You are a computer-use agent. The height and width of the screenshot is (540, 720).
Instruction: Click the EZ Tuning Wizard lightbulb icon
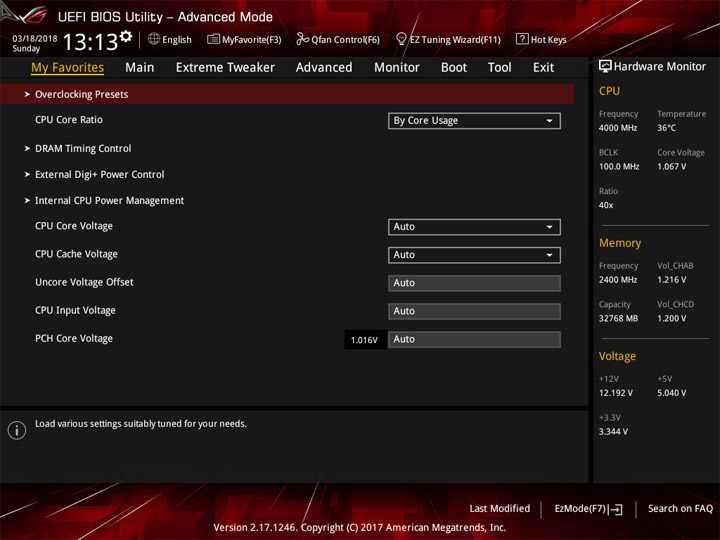(x=401, y=39)
